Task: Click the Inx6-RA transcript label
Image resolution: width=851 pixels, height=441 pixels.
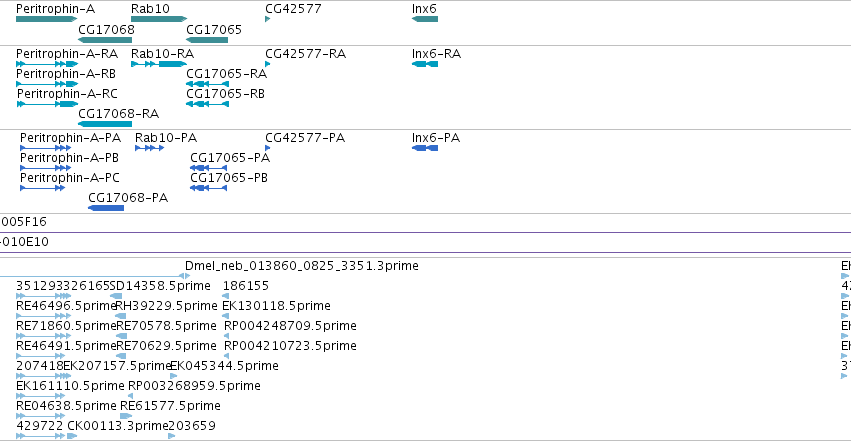Action: [x=436, y=54]
